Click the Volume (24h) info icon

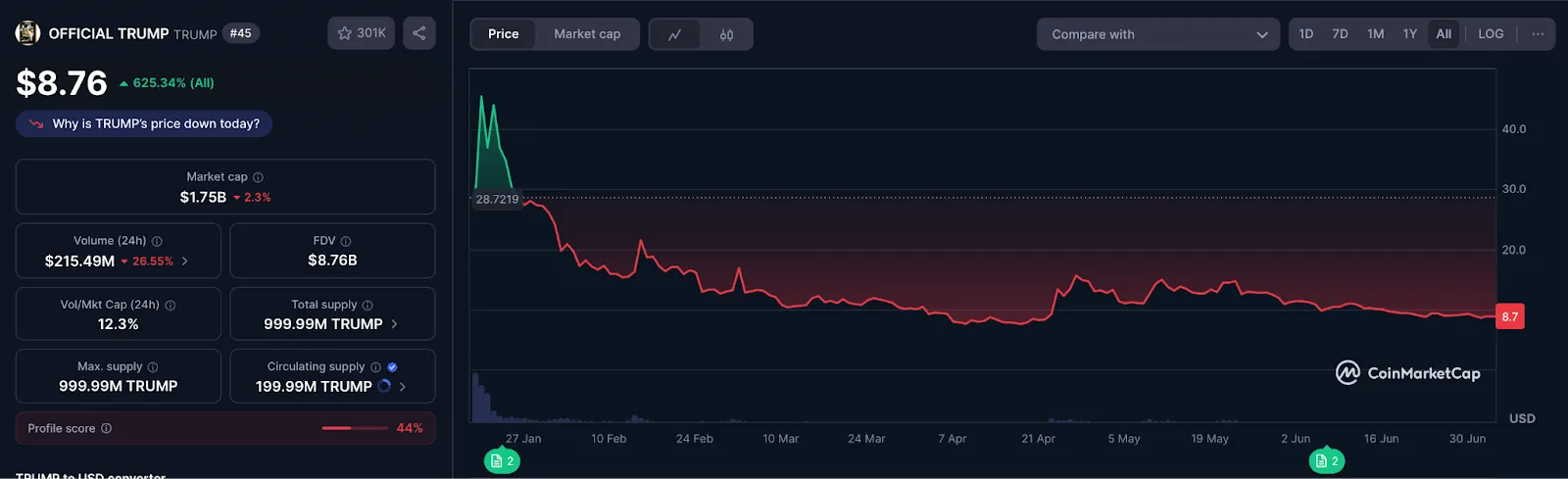click(157, 241)
